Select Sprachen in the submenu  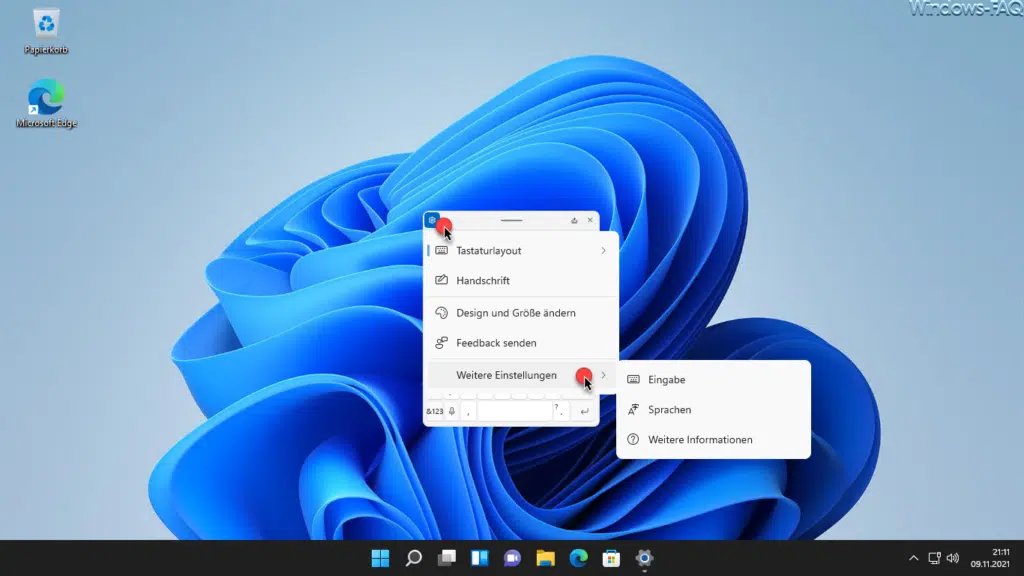[x=668, y=409]
